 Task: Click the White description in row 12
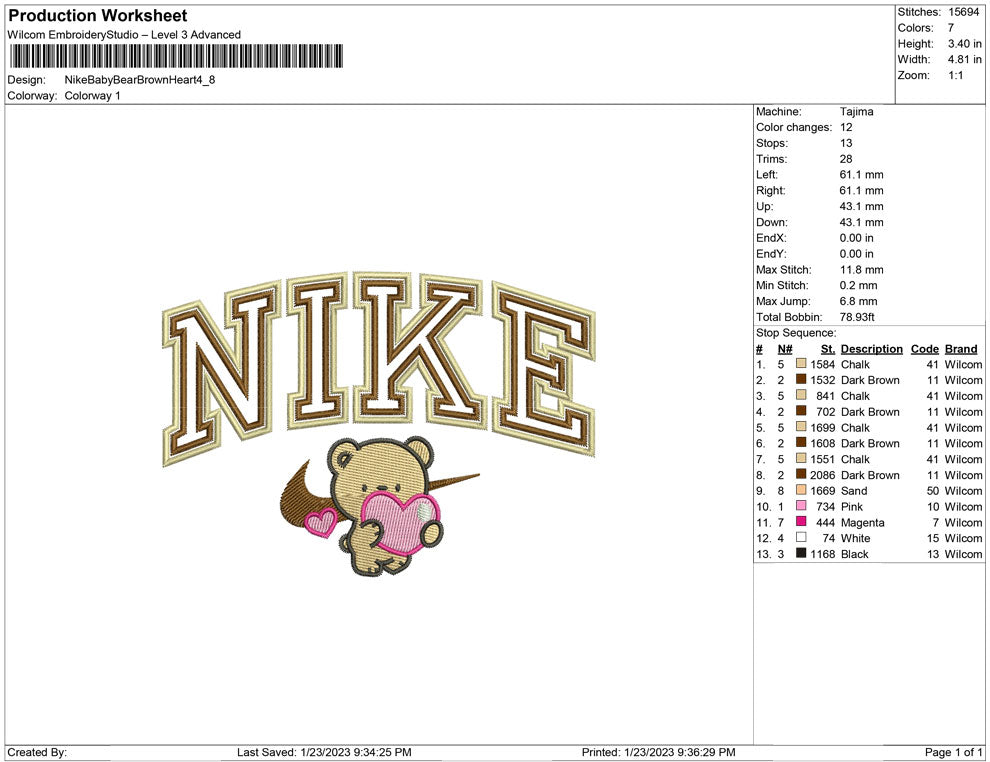[x=856, y=538]
